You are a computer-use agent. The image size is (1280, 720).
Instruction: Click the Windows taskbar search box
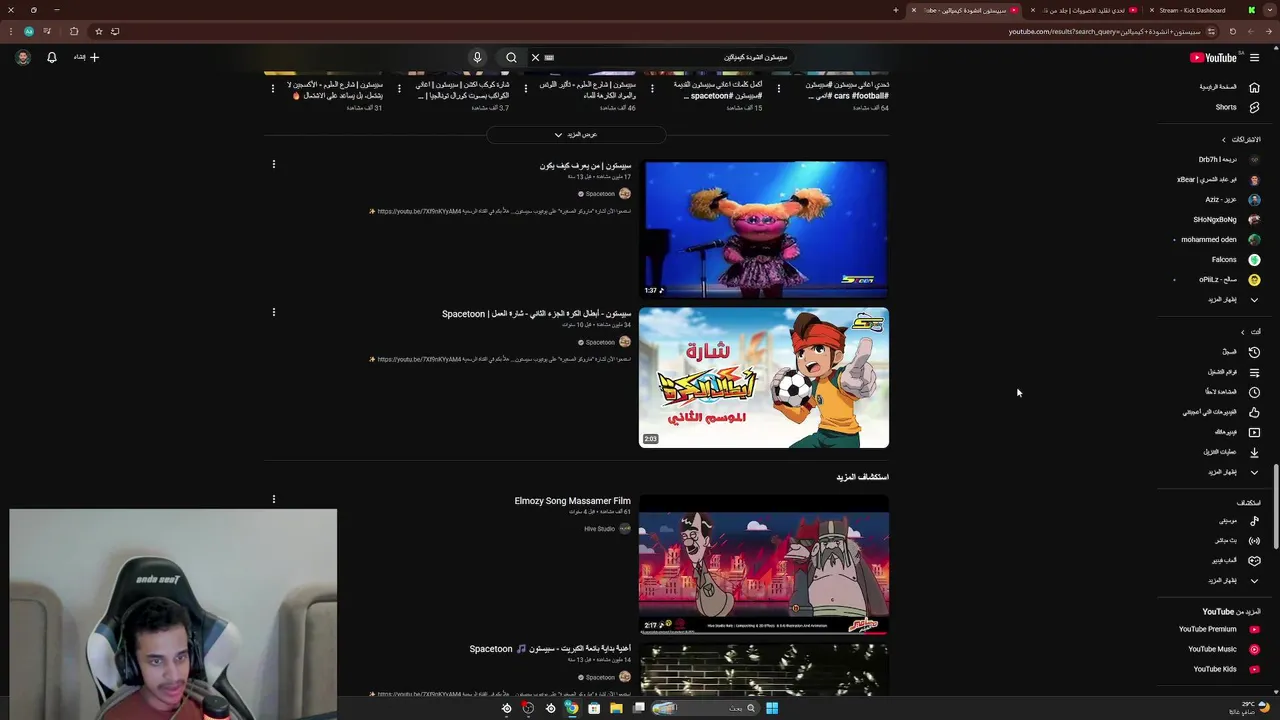coord(704,708)
